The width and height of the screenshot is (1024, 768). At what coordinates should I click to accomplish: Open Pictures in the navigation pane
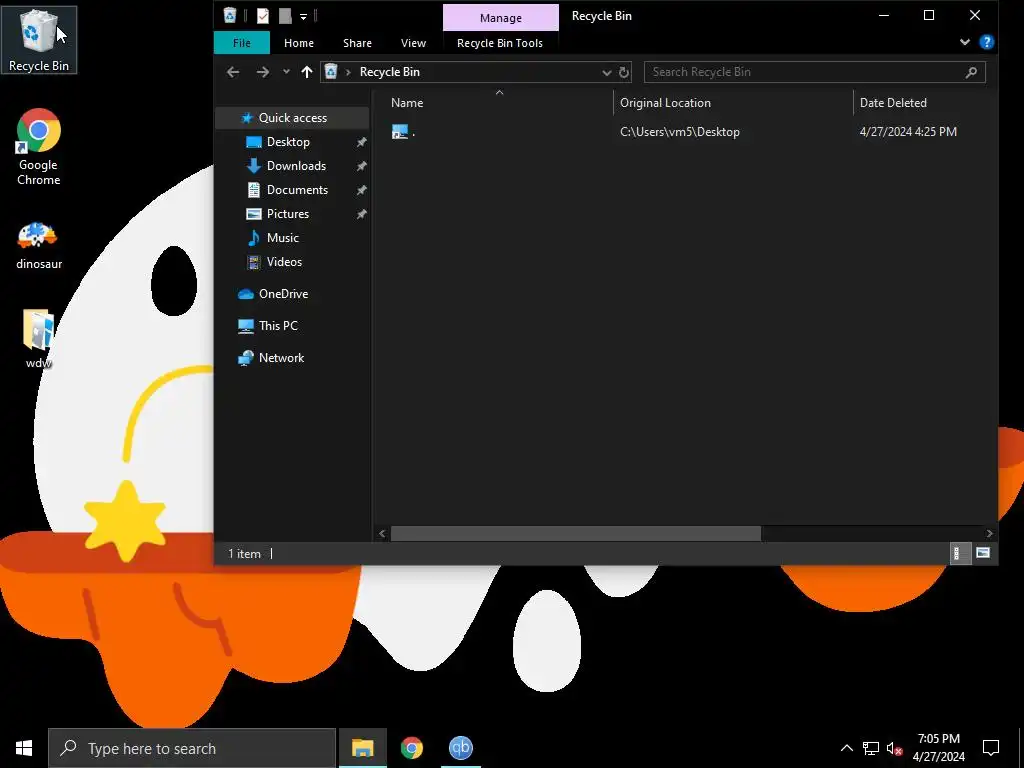click(287, 214)
